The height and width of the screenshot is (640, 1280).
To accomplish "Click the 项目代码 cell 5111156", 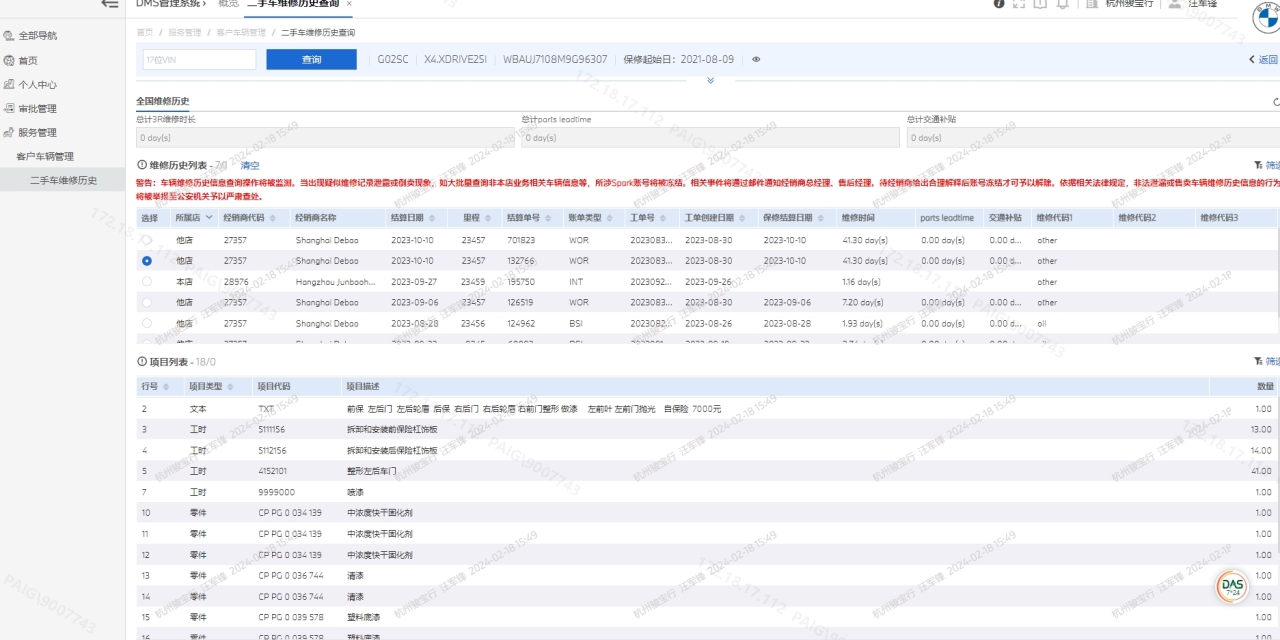I will tap(272, 429).
